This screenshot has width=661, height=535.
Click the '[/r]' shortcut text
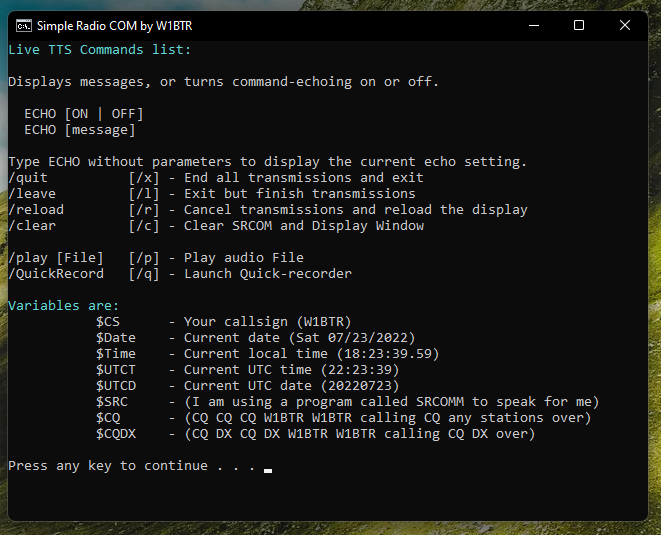(144, 210)
